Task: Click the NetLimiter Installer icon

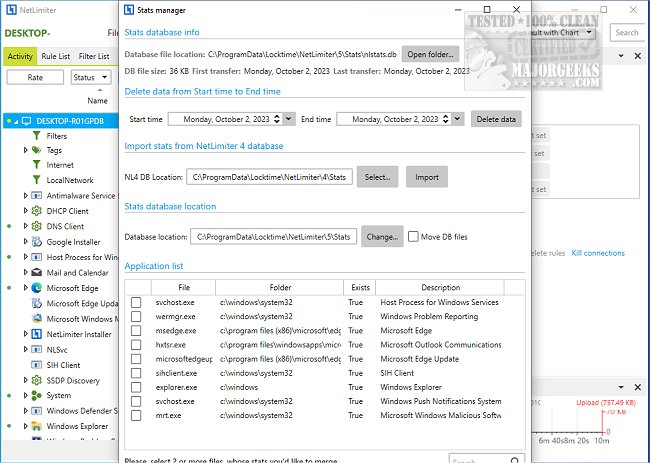Action: [36, 334]
